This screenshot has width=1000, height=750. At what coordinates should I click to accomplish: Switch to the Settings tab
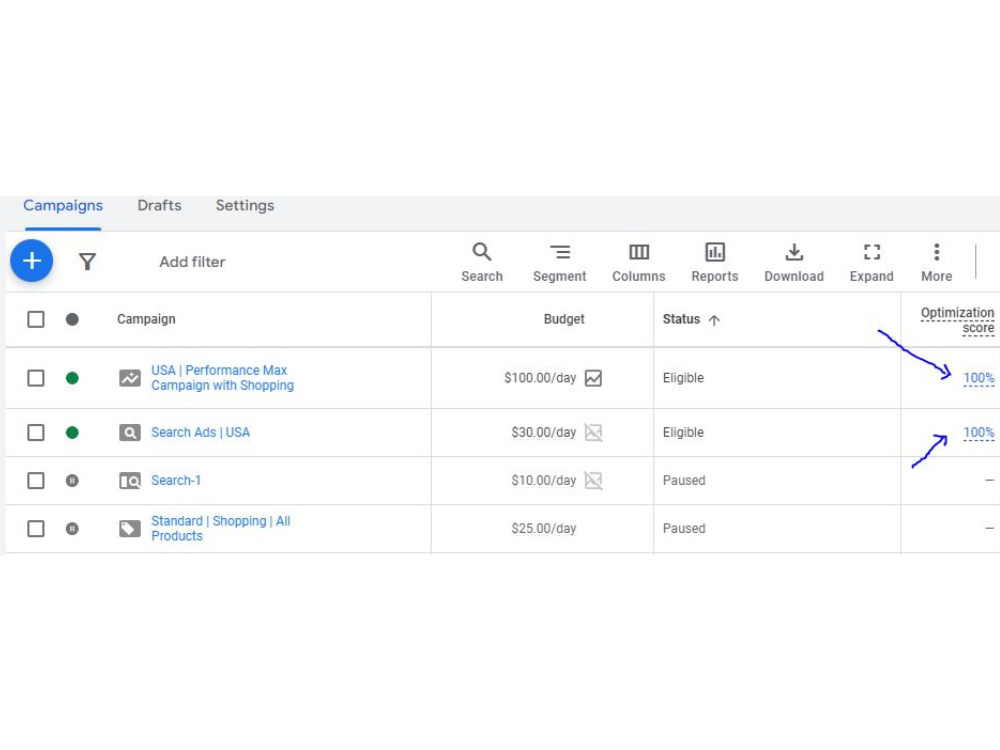245,206
